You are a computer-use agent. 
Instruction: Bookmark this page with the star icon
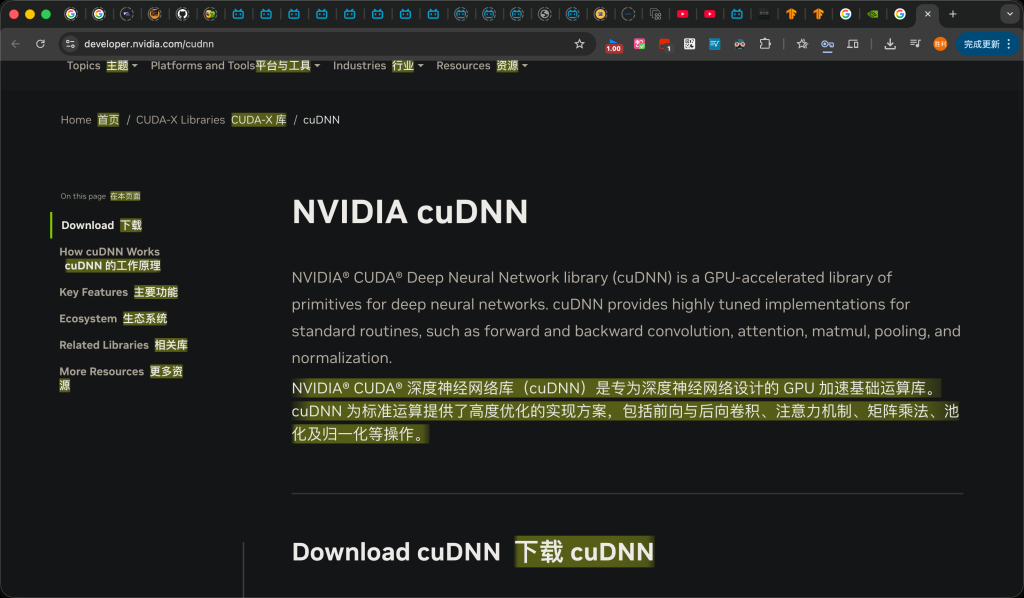coord(579,44)
